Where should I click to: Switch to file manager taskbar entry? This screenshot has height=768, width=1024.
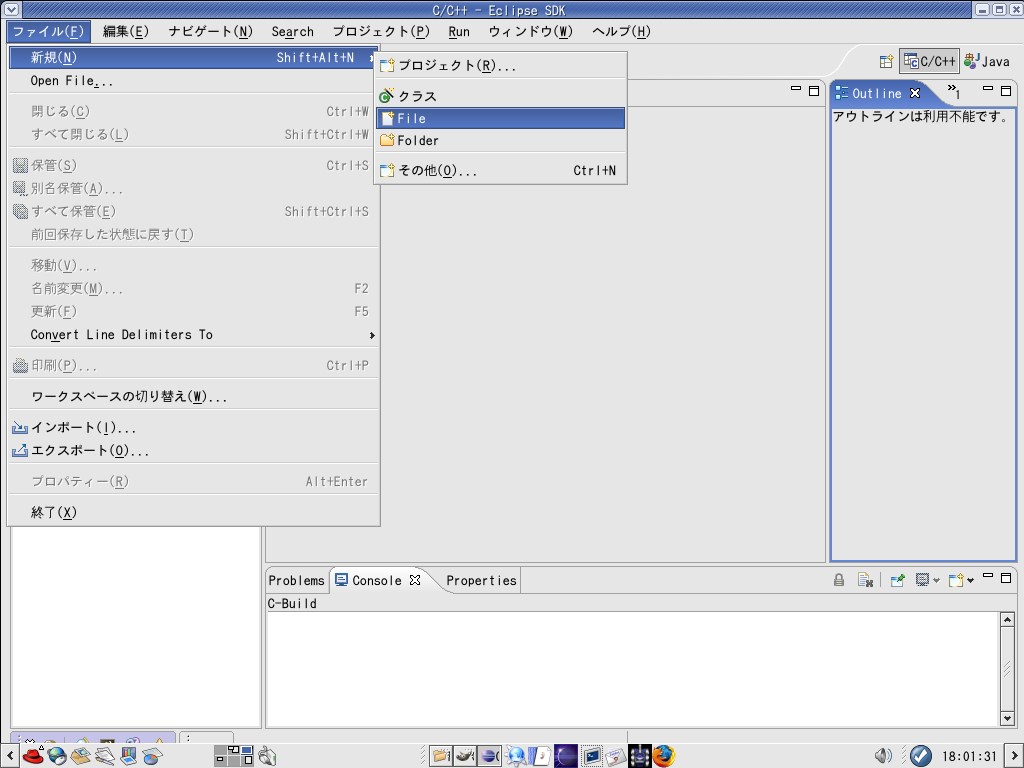[x=441, y=756]
